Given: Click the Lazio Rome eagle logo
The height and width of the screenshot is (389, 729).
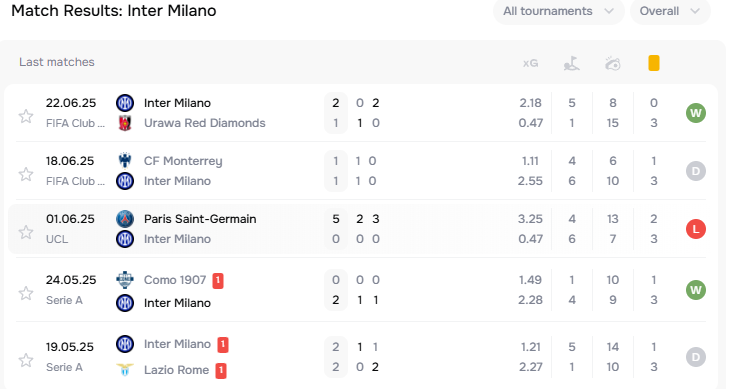Looking at the screenshot, I should point(125,370).
